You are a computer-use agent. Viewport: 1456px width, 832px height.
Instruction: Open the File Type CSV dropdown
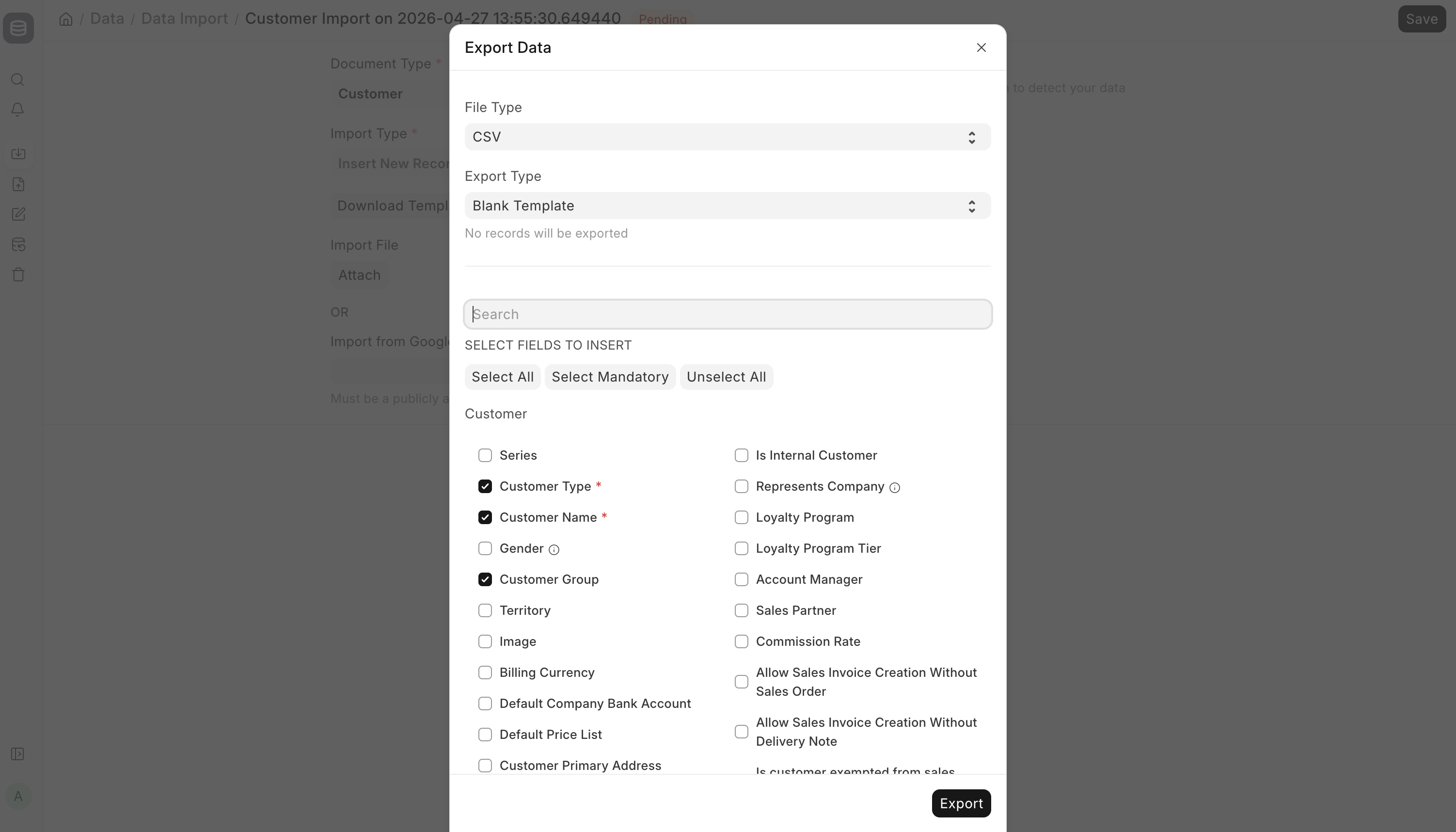[727, 137]
